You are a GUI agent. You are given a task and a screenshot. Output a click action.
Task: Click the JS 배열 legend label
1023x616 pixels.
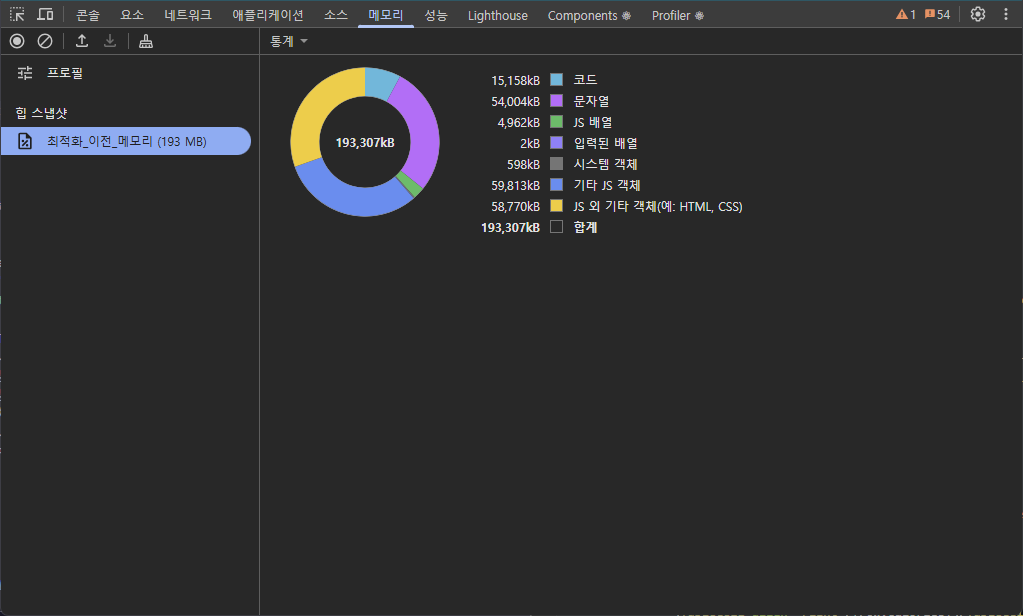pos(592,122)
